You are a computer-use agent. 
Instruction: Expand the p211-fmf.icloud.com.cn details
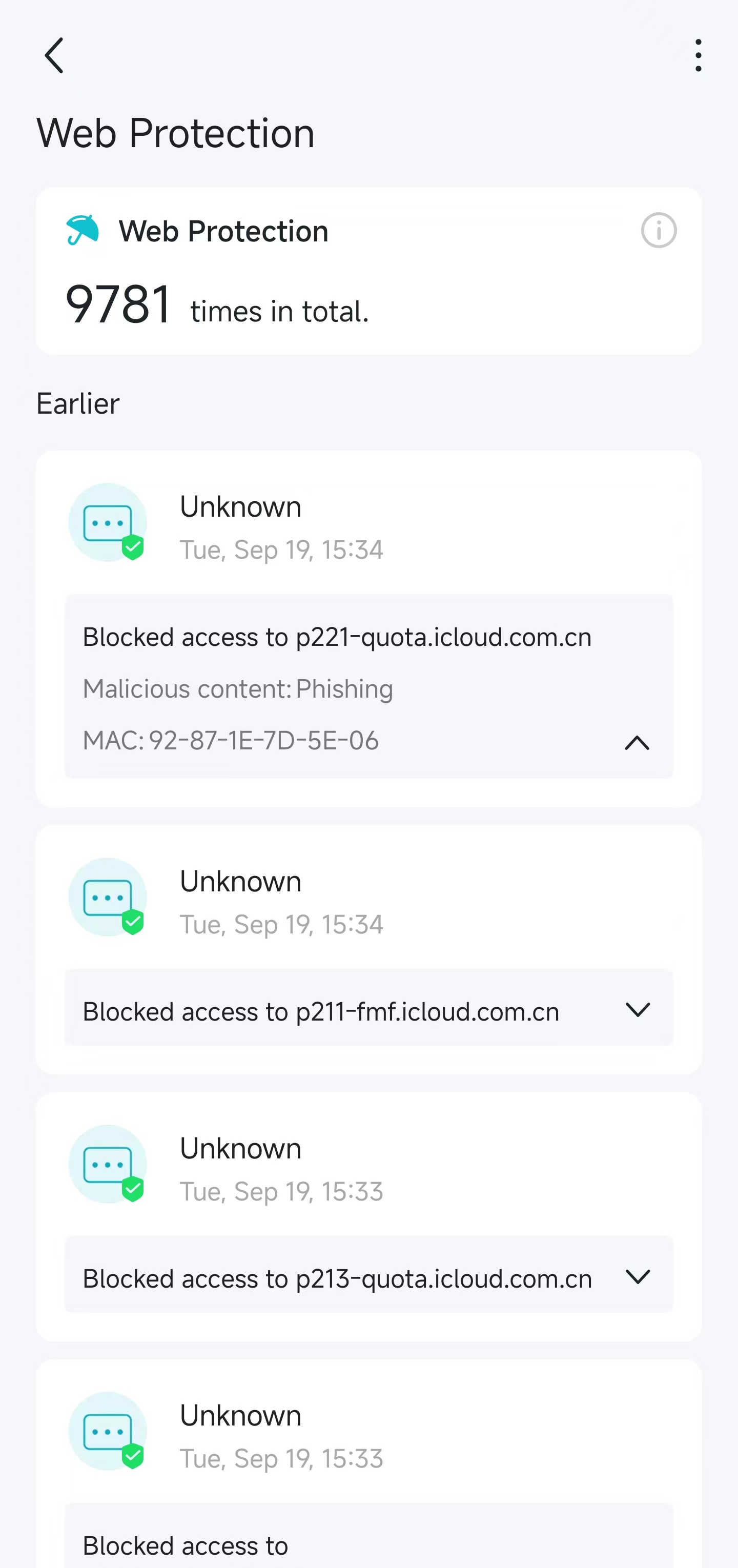coord(638,1010)
